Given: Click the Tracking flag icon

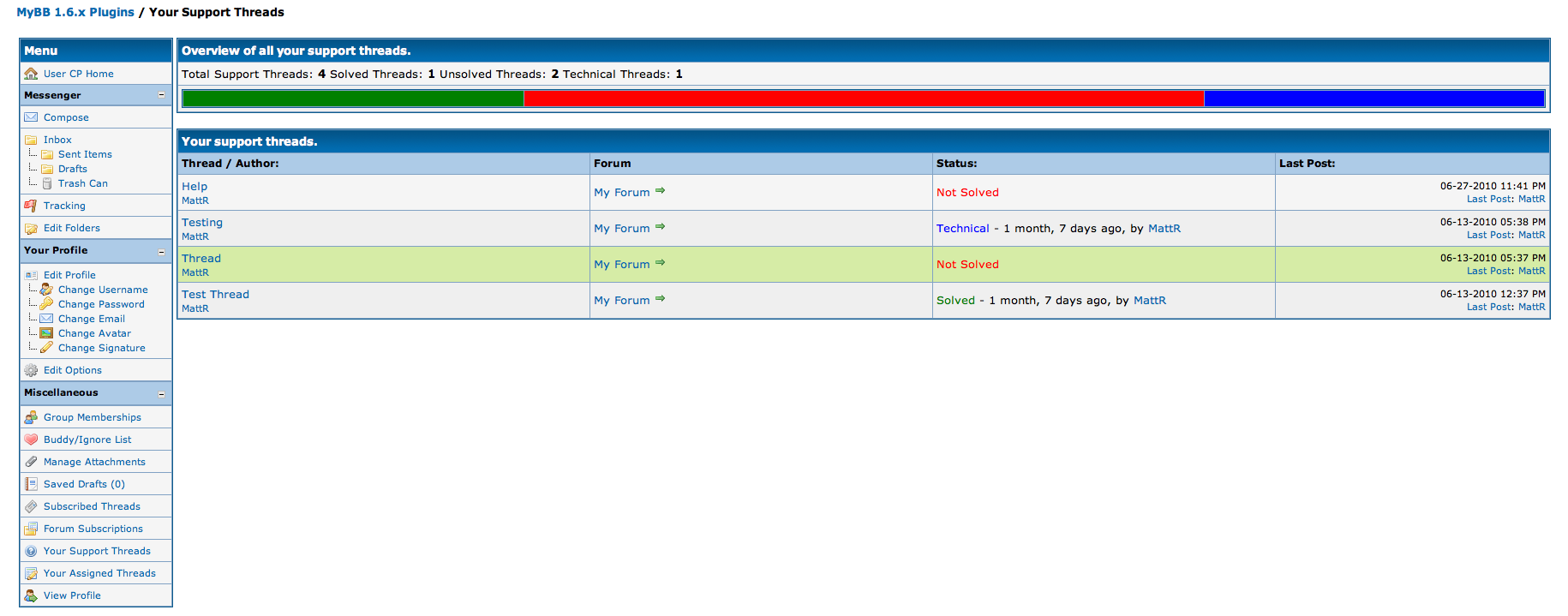Looking at the screenshot, I should (31, 206).
